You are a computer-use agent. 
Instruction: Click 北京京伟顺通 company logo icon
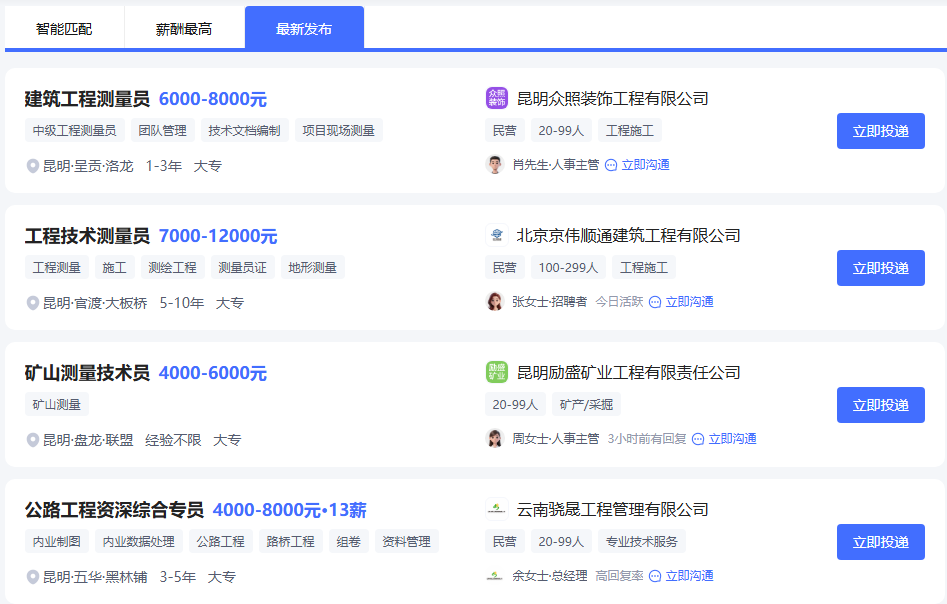coord(496,236)
